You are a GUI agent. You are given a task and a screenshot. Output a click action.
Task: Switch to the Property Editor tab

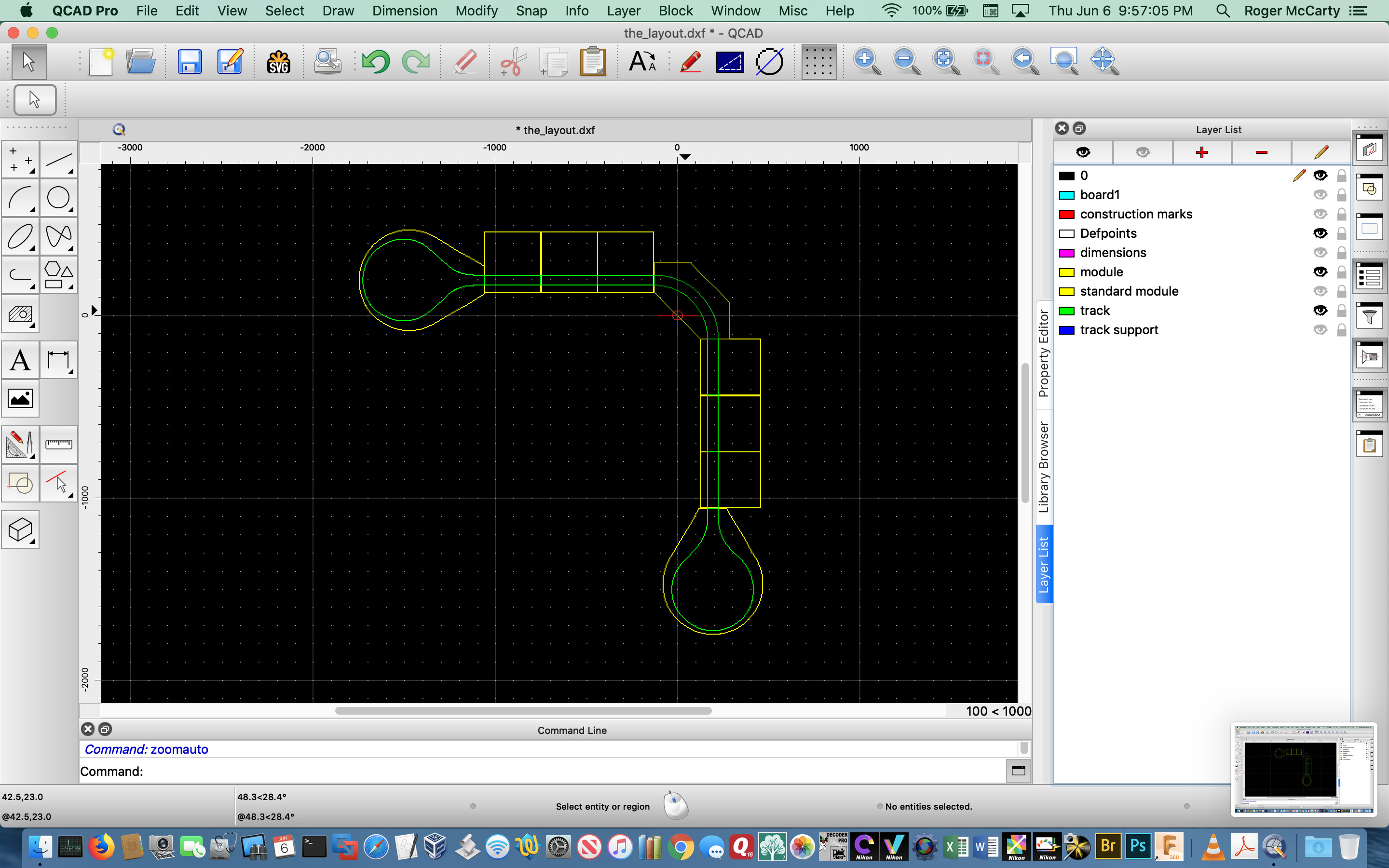[x=1044, y=353]
